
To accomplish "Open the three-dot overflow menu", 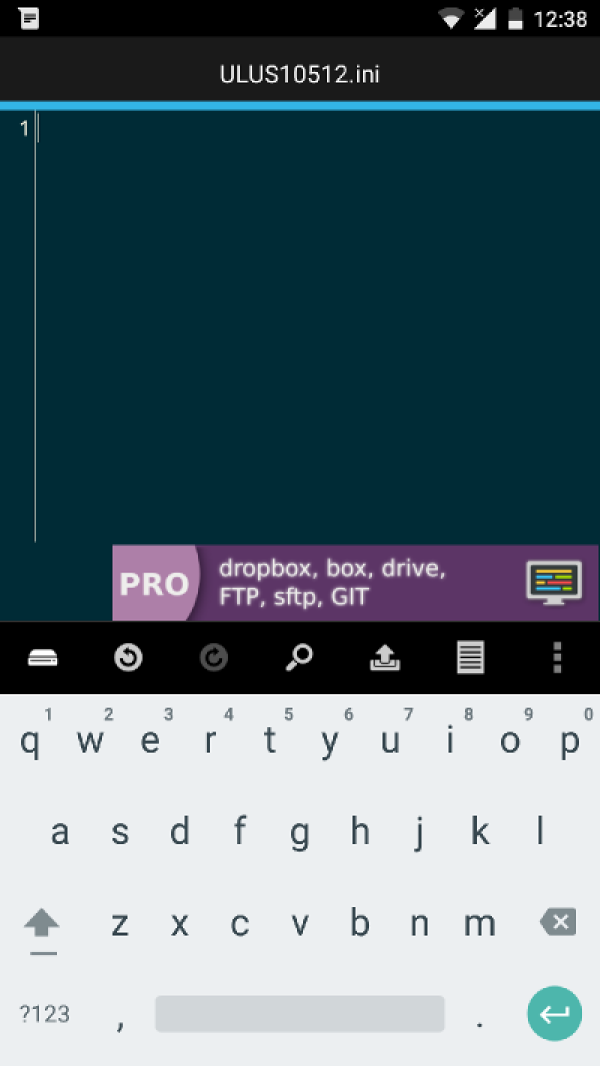I will pyautogui.click(x=557, y=657).
